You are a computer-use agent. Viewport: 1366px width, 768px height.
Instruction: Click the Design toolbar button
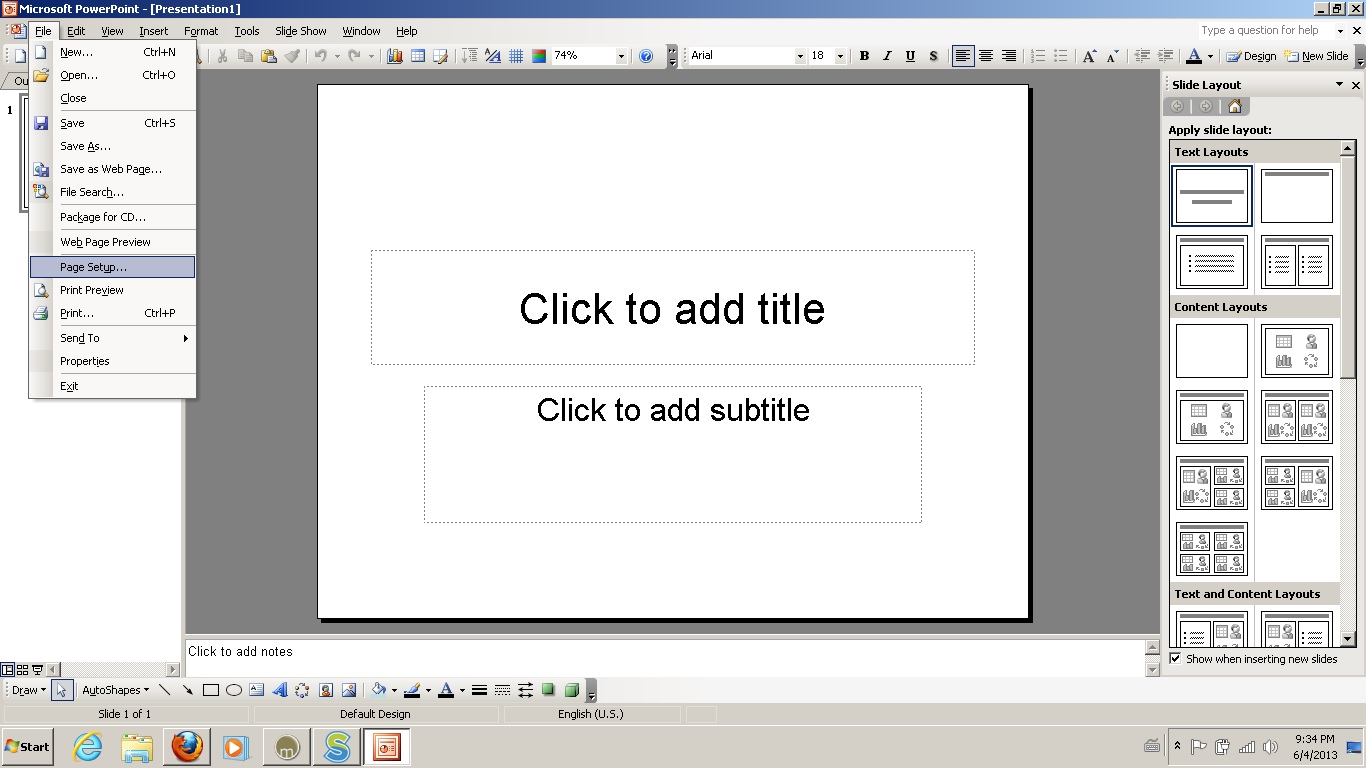click(1251, 56)
